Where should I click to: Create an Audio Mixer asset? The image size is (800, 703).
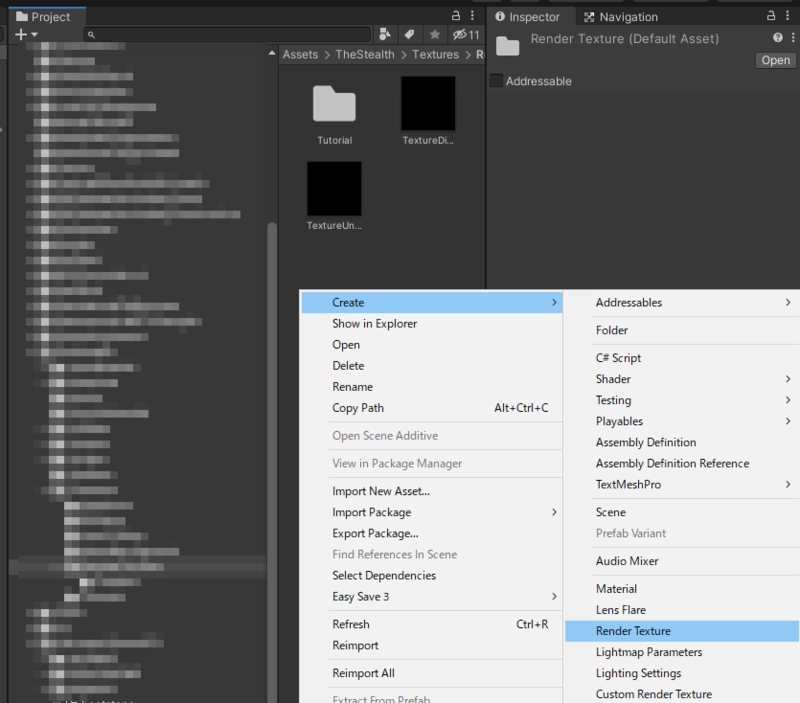[682, 561]
